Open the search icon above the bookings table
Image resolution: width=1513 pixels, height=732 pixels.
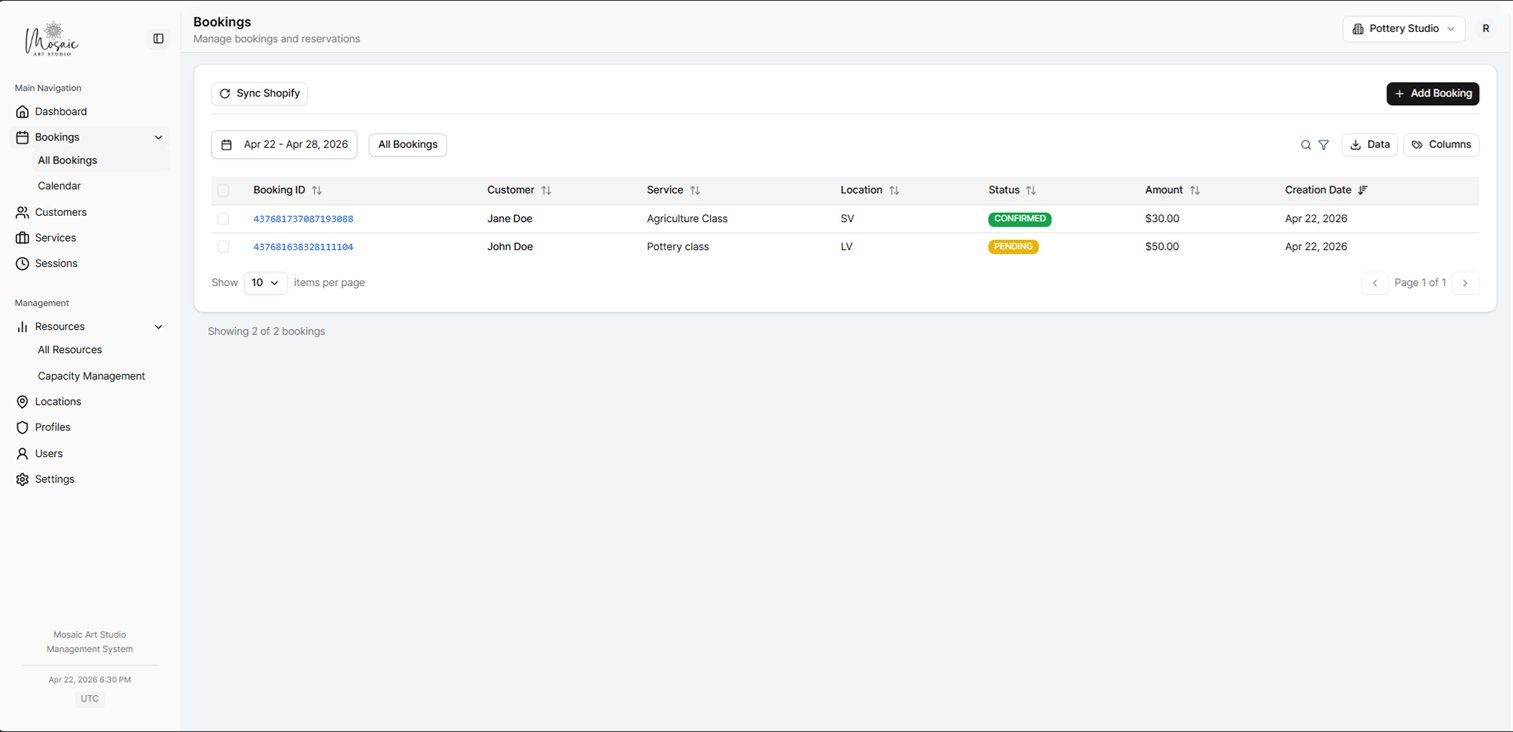coord(1306,145)
